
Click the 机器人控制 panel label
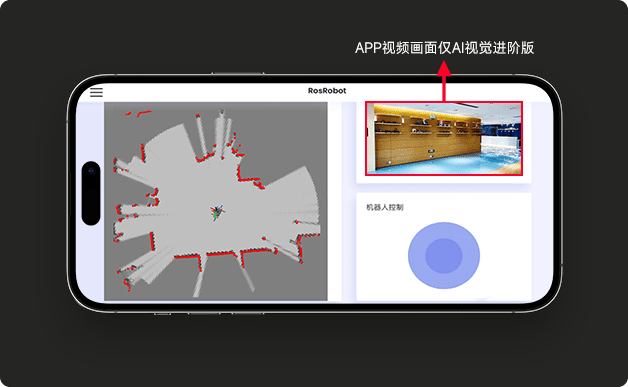(384, 207)
